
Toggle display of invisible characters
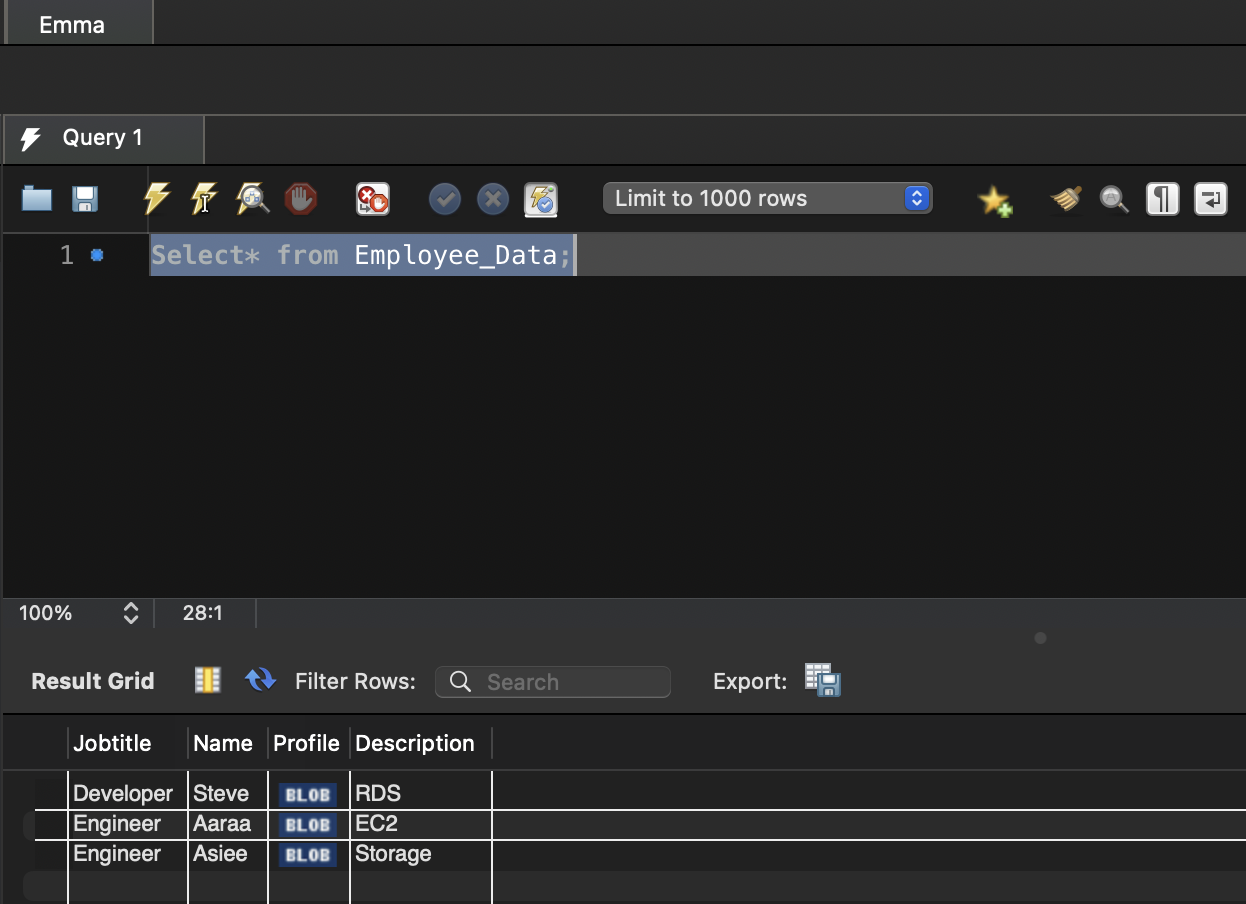pyautogui.click(x=1162, y=198)
